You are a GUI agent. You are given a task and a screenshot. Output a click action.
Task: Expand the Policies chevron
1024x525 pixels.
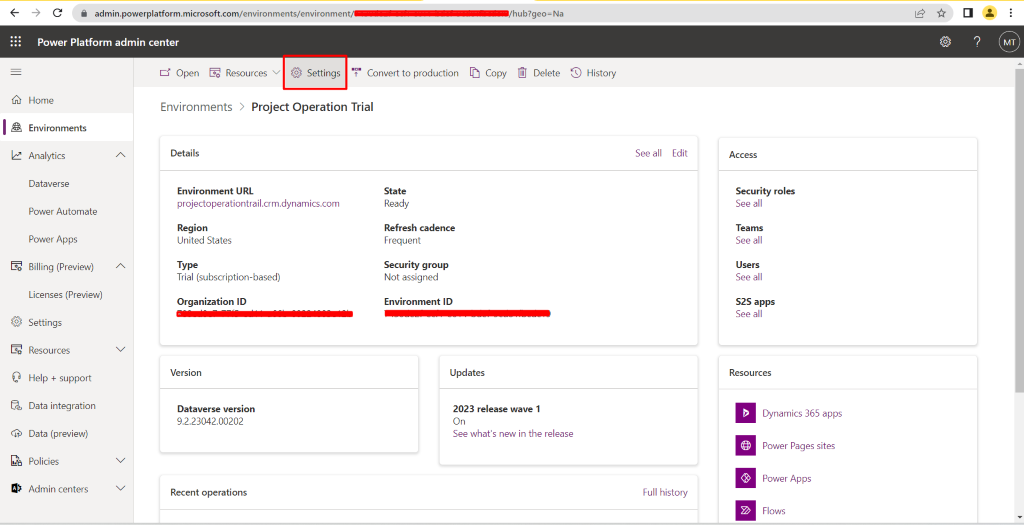tap(120, 461)
